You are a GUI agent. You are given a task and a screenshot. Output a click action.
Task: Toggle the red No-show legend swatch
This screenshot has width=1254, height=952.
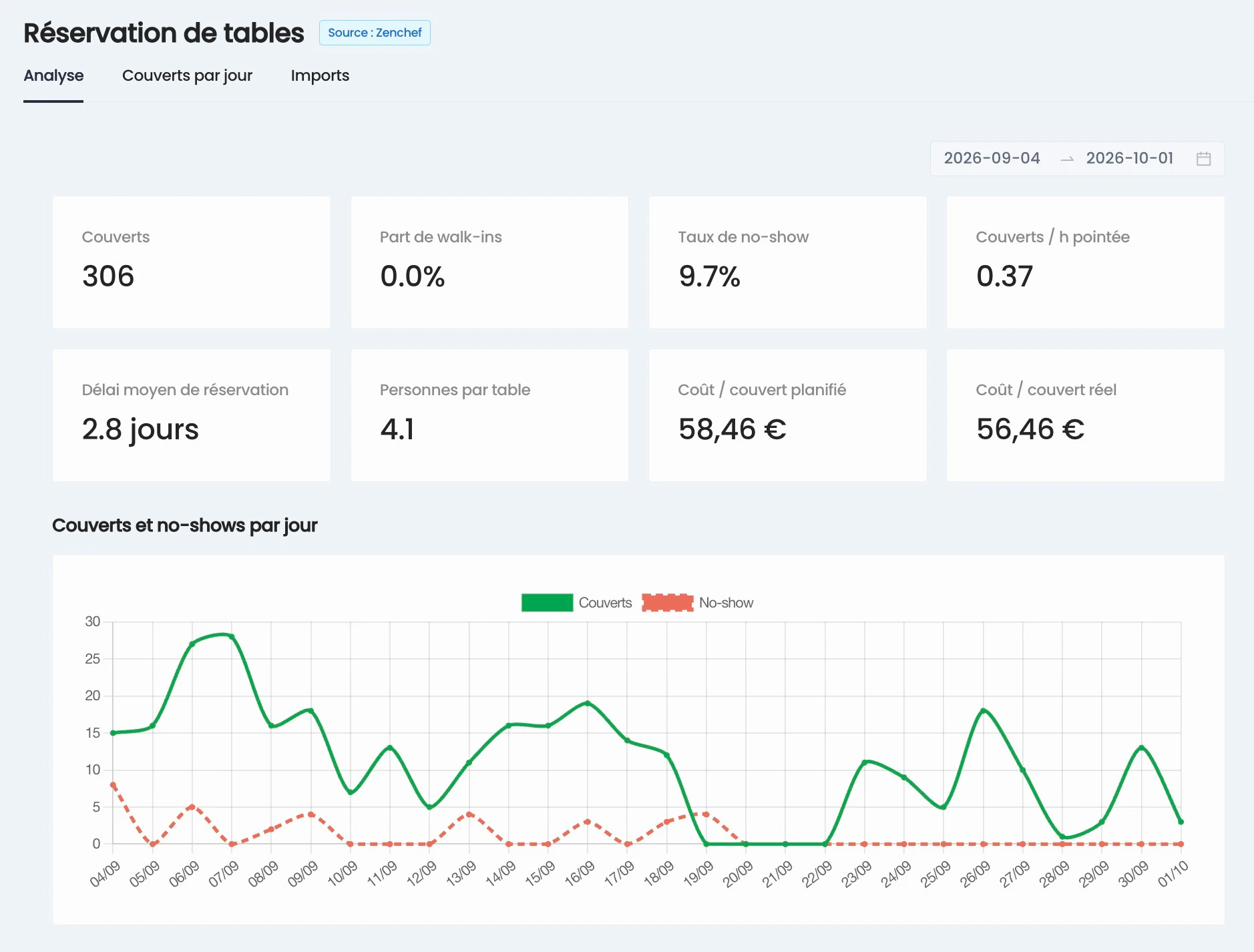tap(668, 603)
